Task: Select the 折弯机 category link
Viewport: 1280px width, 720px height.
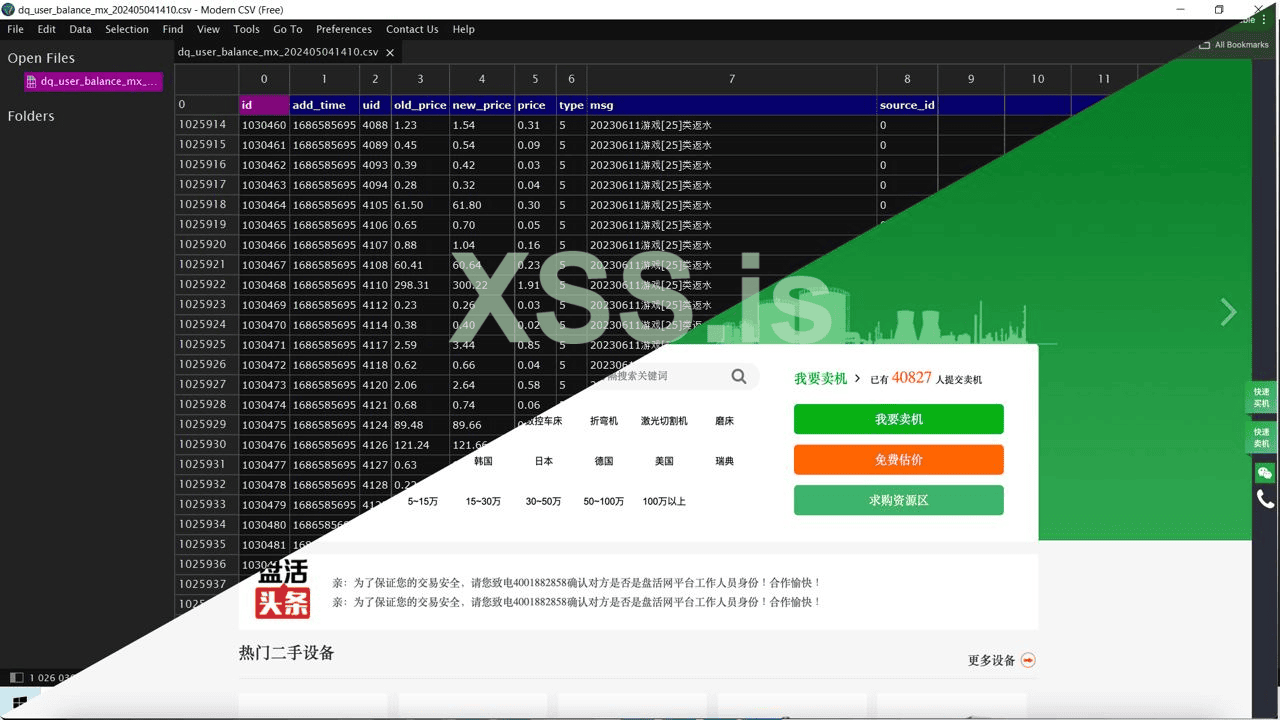Action: pyautogui.click(x=604, y=421)
